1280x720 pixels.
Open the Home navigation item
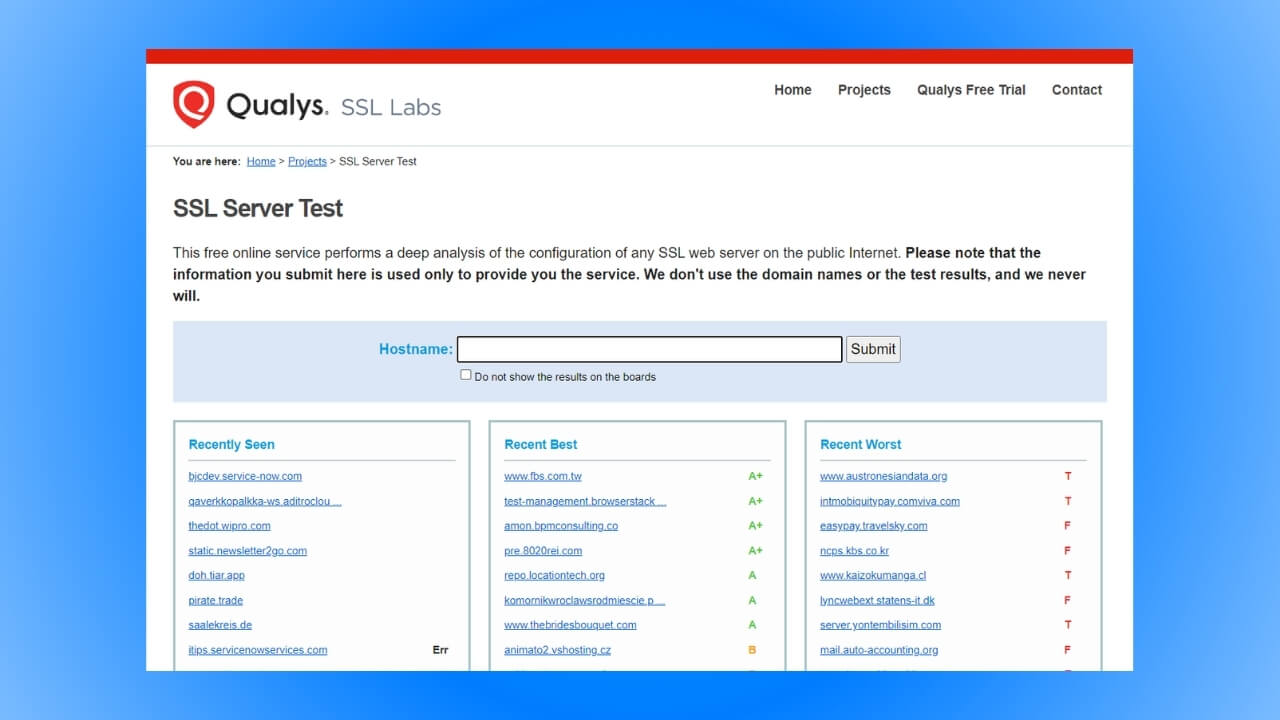[793, 90]
